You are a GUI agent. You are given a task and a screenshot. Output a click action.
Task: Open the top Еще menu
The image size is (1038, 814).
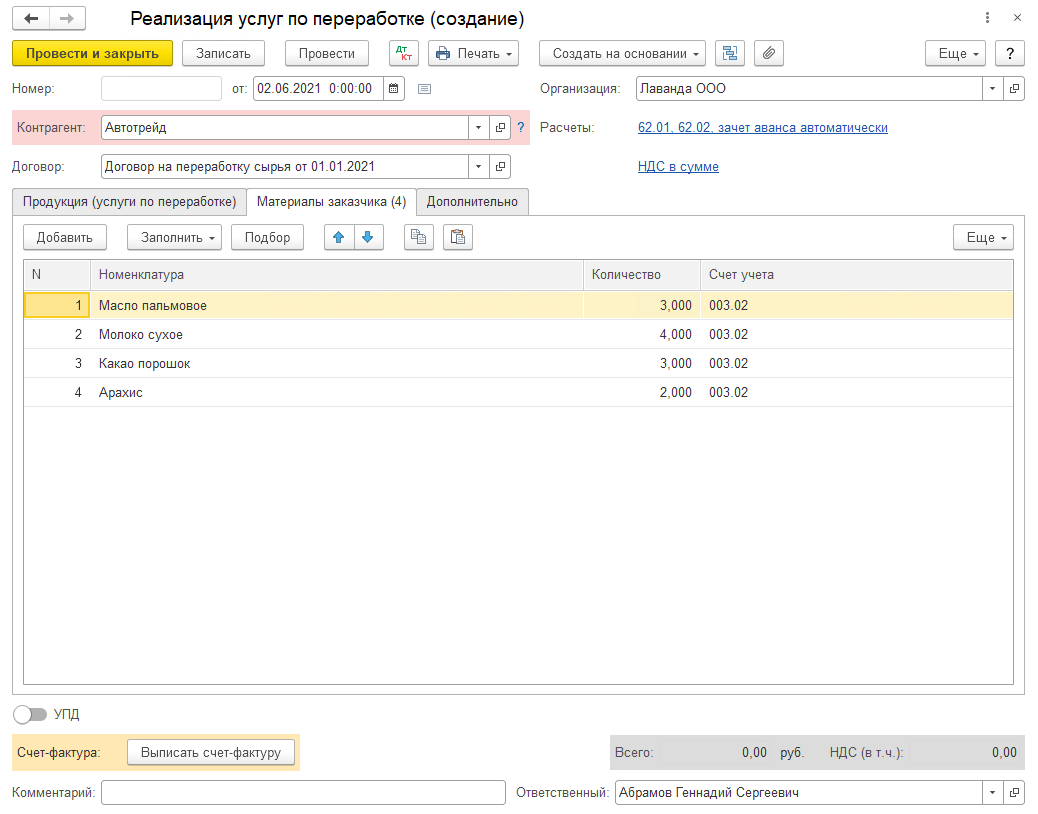(x=956, y=54)
